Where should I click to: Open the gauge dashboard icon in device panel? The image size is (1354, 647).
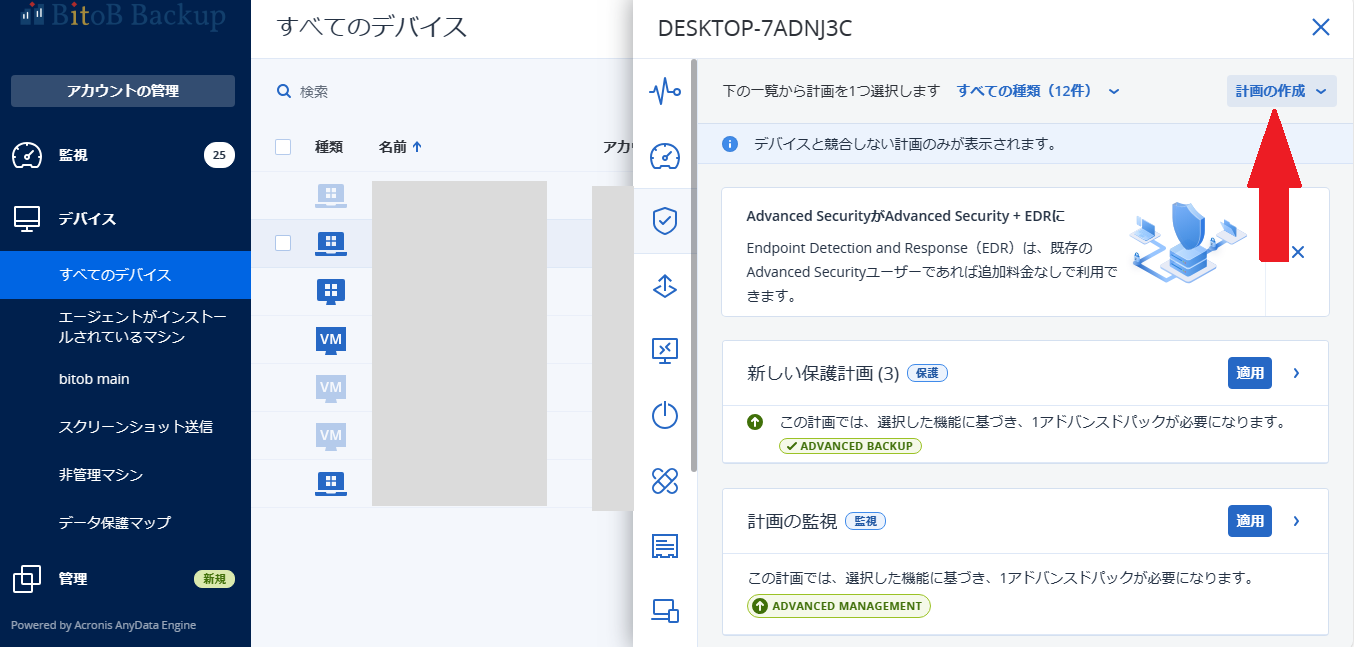click(x=665, y=156)
